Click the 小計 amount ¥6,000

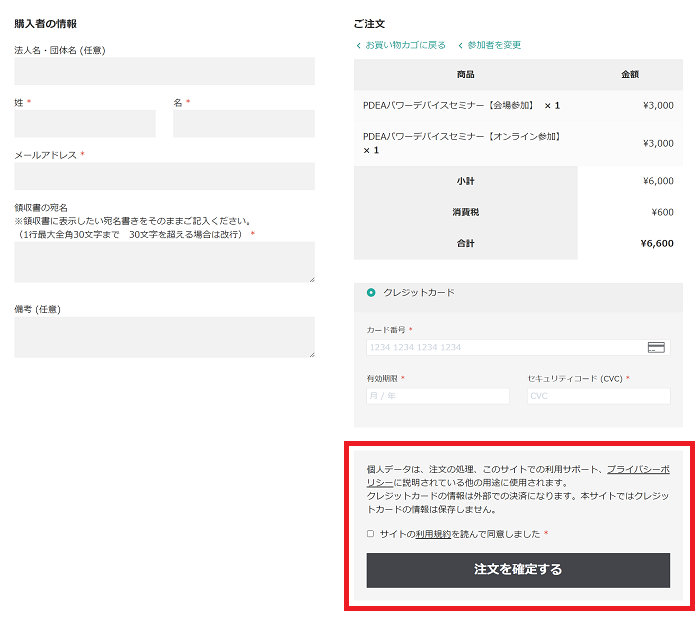658,181
